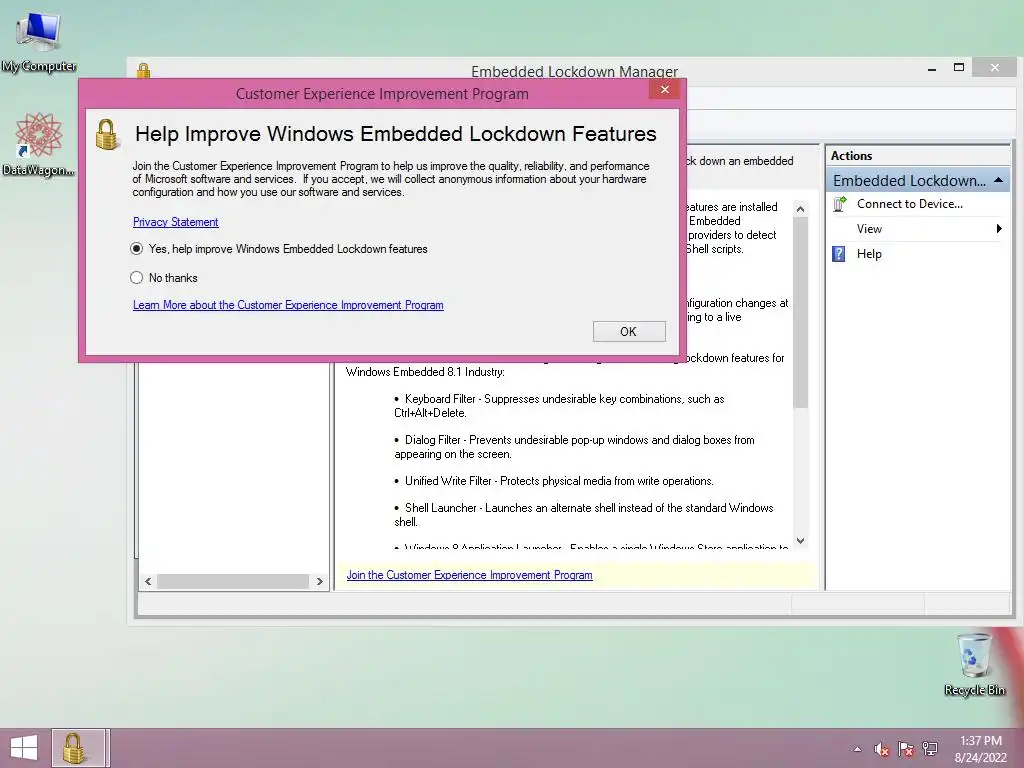The height and width of the screenshot is (768, 1024).
Task: Click the 'Unified Write Filter' description line
Action: tap(554, 481)
